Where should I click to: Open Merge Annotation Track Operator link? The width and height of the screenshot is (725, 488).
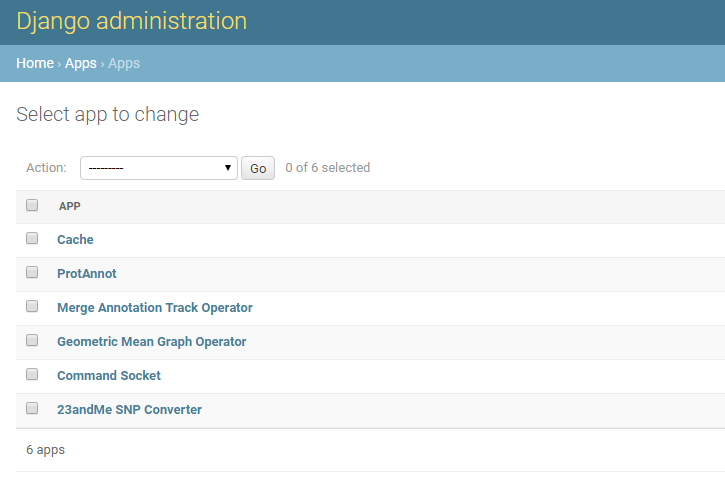coord(154,308)
